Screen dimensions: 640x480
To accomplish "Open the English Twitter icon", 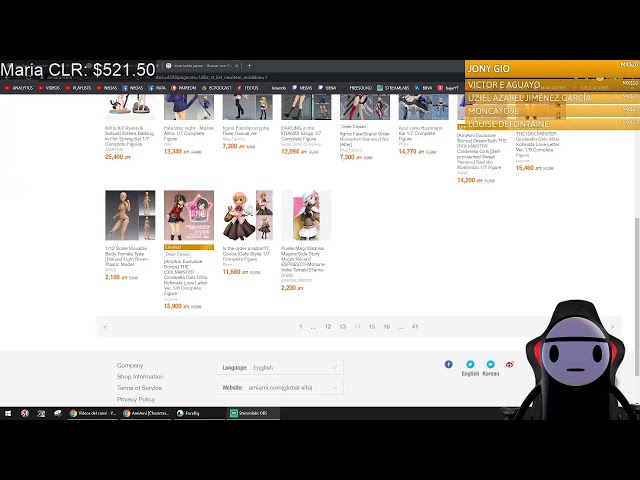I will click(x=470, y=364).
